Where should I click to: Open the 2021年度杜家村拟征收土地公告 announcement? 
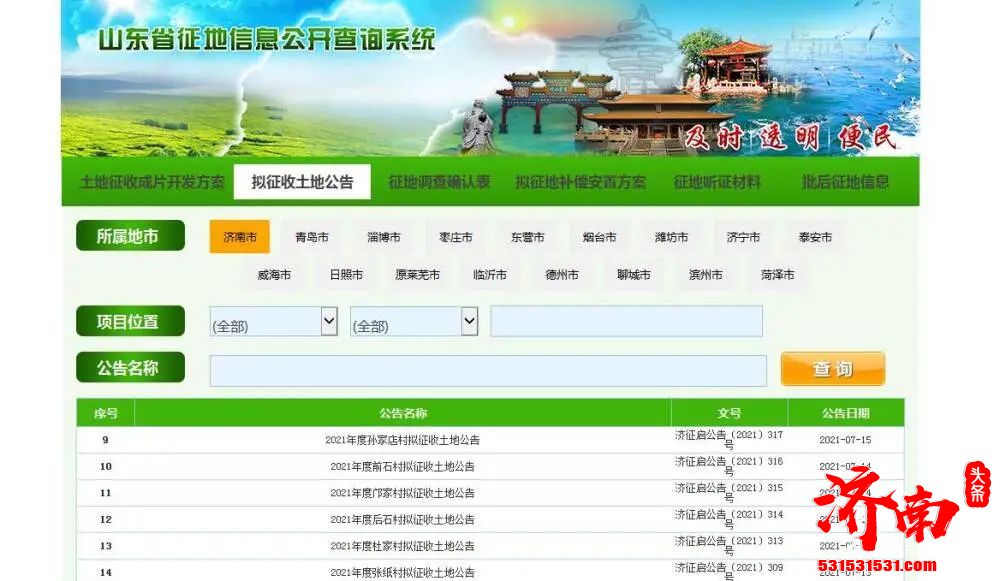(x=404, y=546)
